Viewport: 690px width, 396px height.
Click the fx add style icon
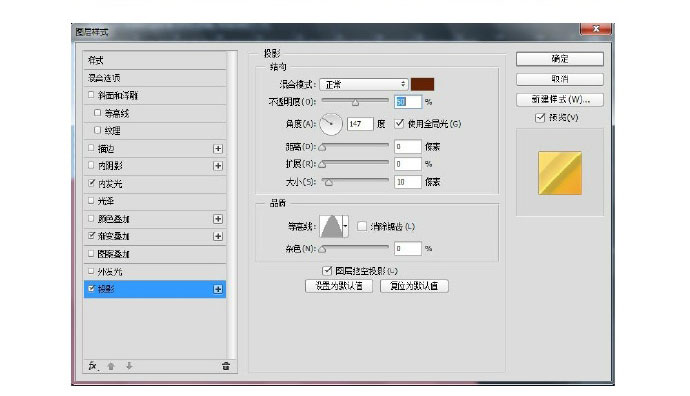[x=93, y=366]
